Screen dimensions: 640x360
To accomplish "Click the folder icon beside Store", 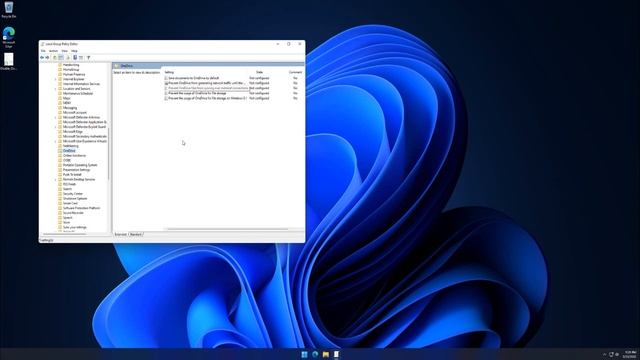I will pyautogui.click(x=60, y=222).
